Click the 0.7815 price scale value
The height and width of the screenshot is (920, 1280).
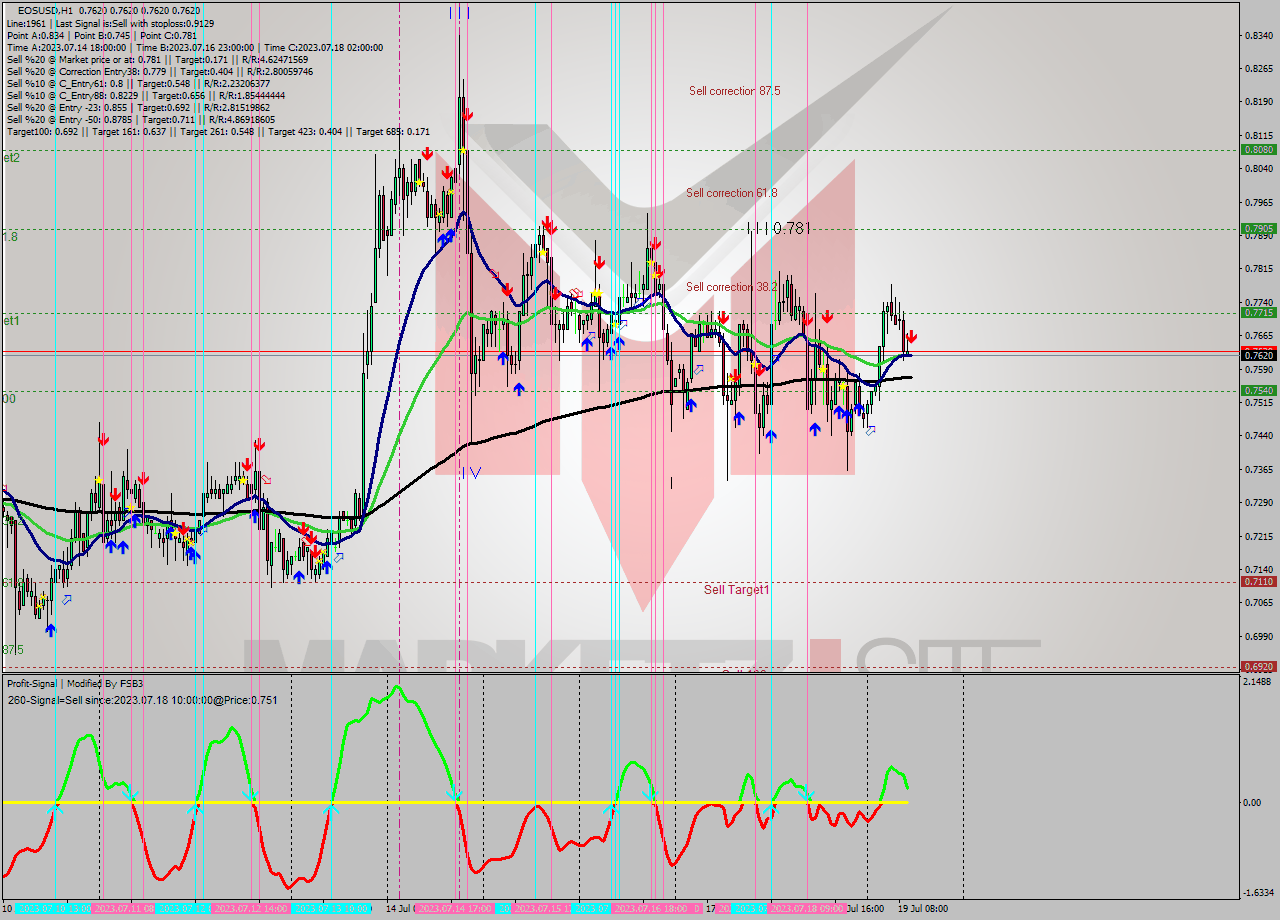click(x=1258, y=269)
